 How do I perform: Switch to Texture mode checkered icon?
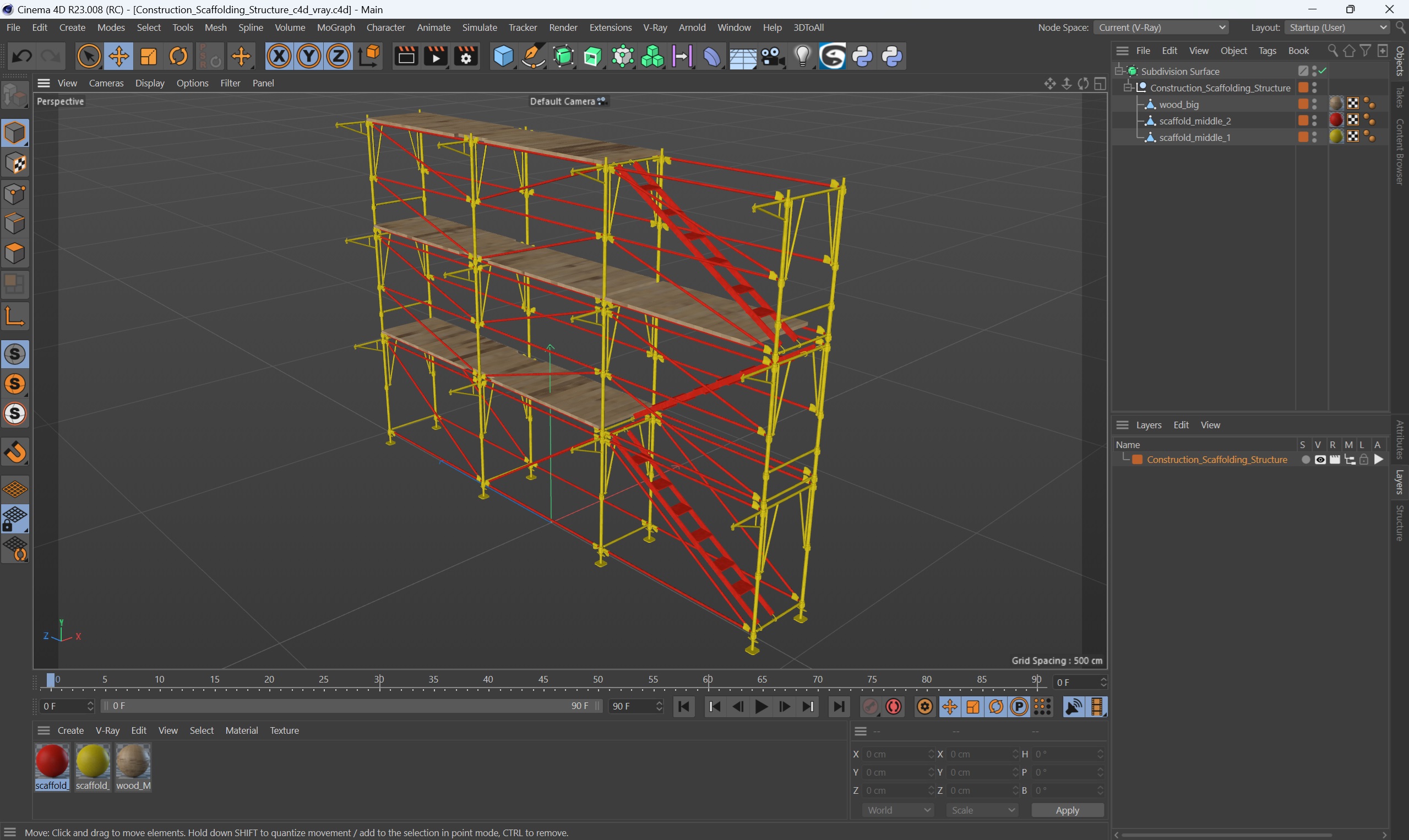coord(15,163)
